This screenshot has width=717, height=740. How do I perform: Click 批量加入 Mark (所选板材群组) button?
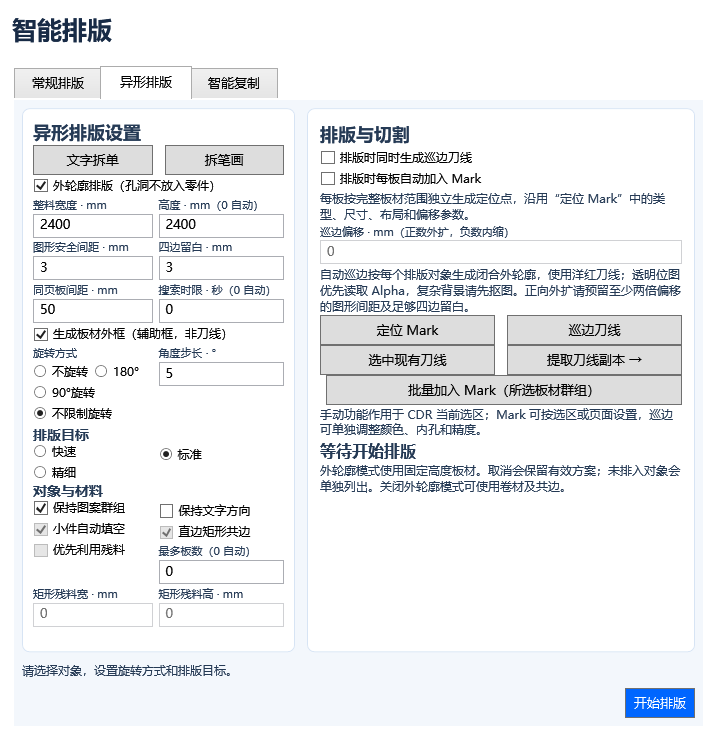504,390
